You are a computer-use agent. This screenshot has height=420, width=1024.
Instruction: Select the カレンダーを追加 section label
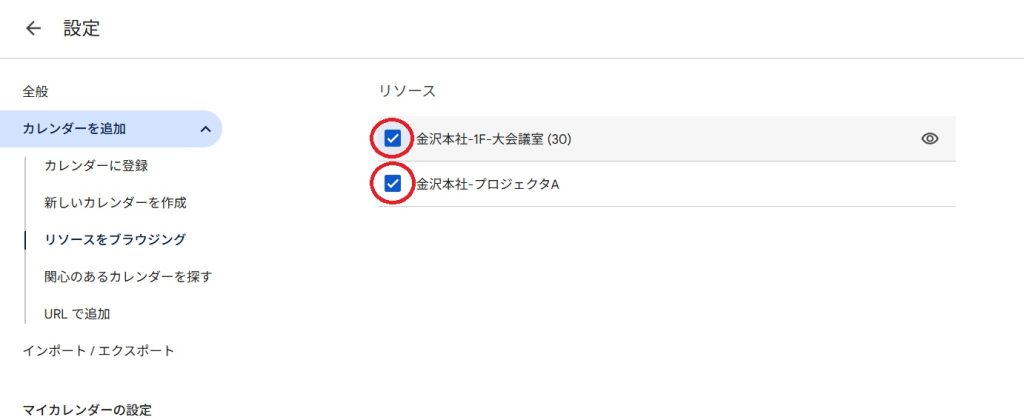coord(74,129)
